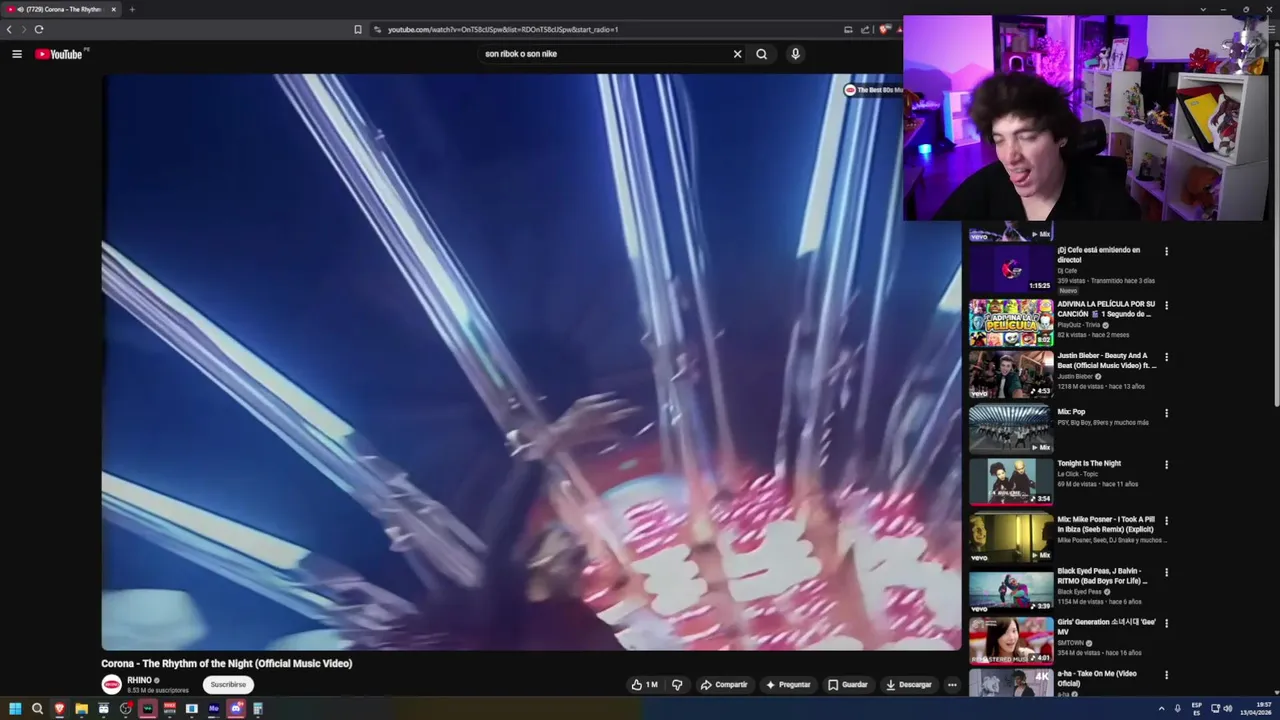Open a new browser tab

pos(132,9)
